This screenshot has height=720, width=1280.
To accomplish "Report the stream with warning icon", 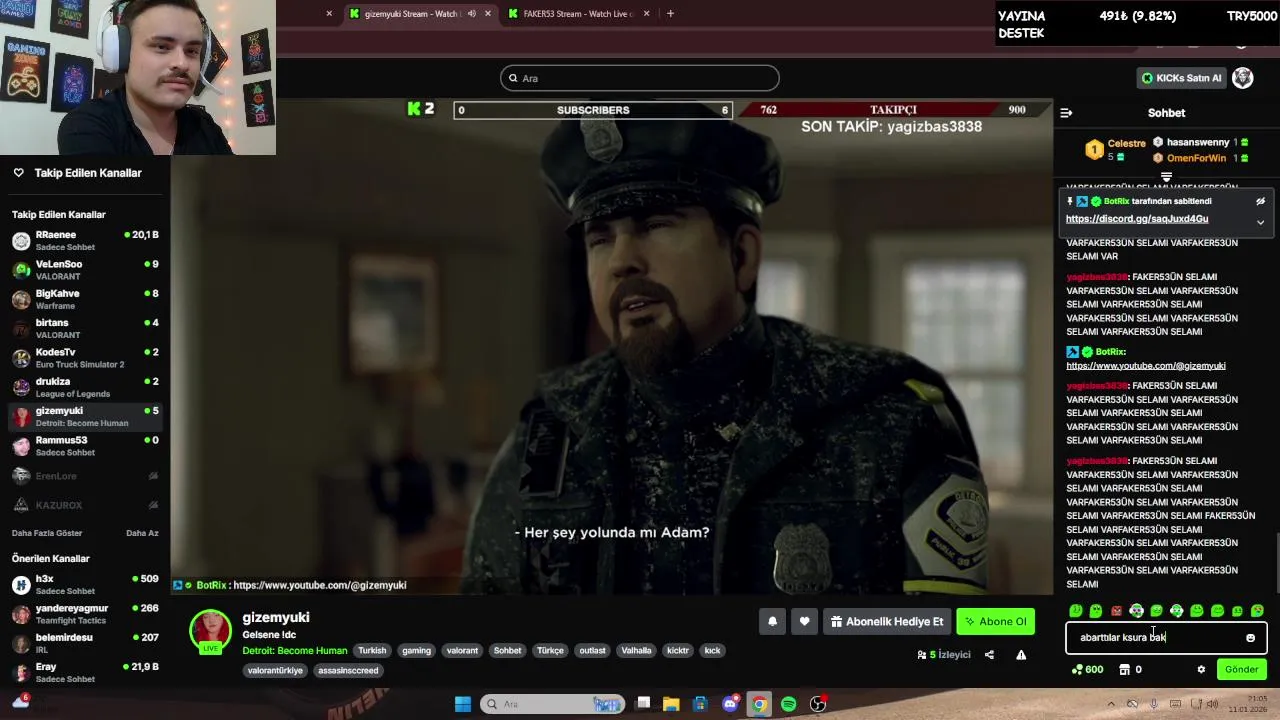I will click(1021, 655).
